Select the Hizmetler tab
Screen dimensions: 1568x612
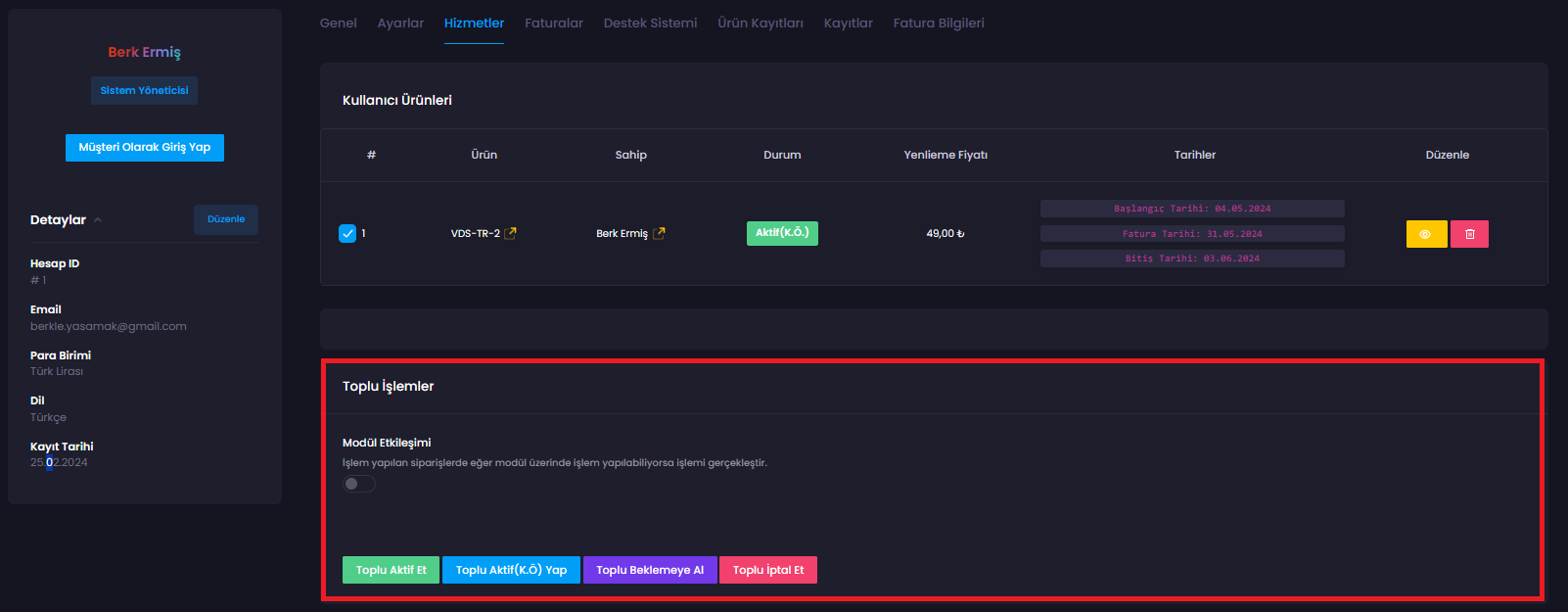click(x=475, y=24)
